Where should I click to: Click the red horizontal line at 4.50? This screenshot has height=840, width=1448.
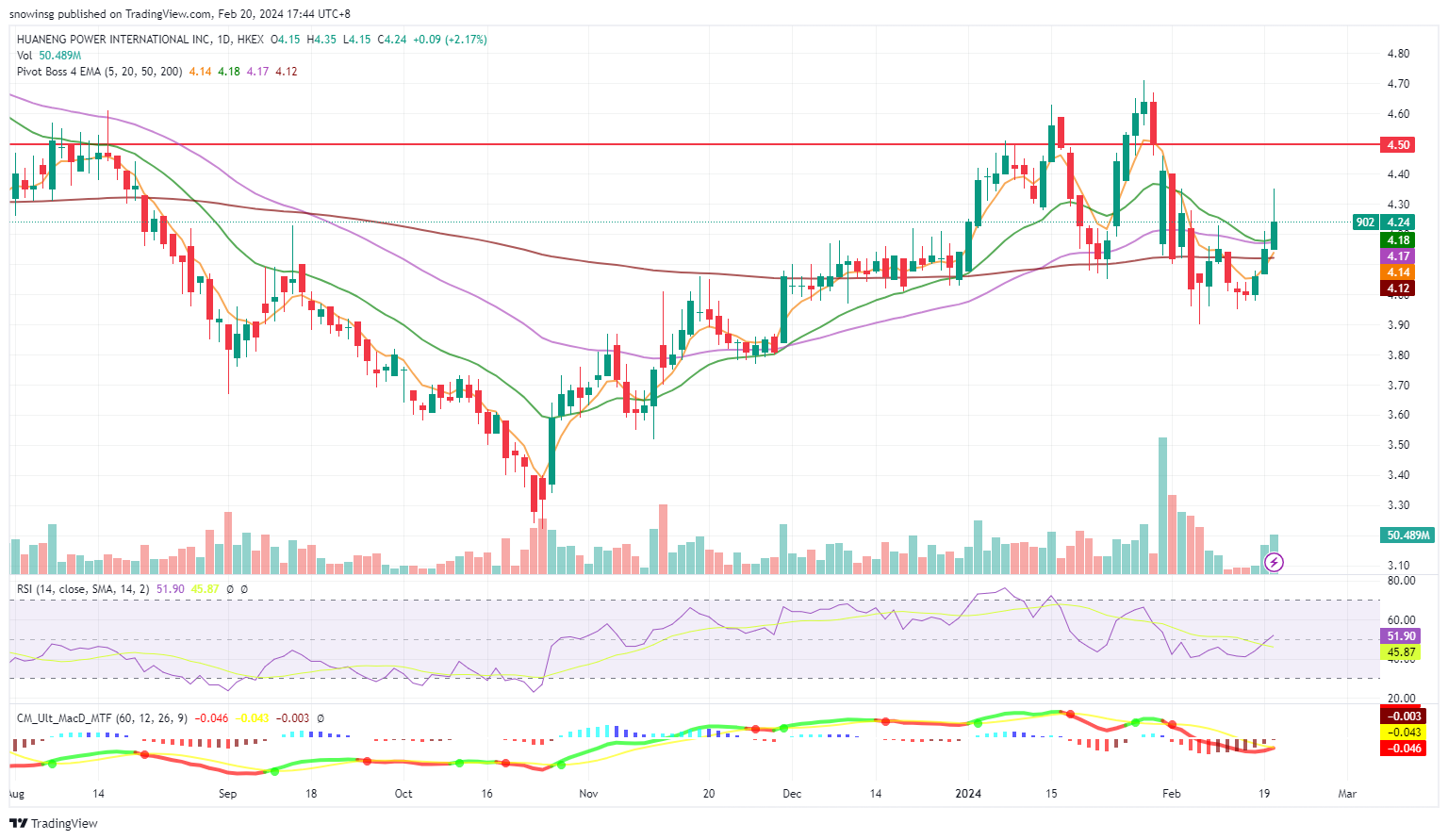[693, 144]
